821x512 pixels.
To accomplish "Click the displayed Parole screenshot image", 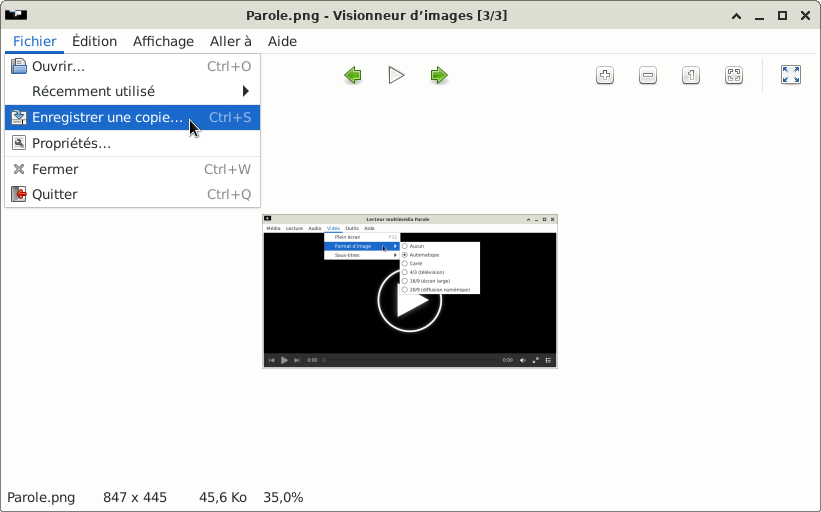I will 410,292.
